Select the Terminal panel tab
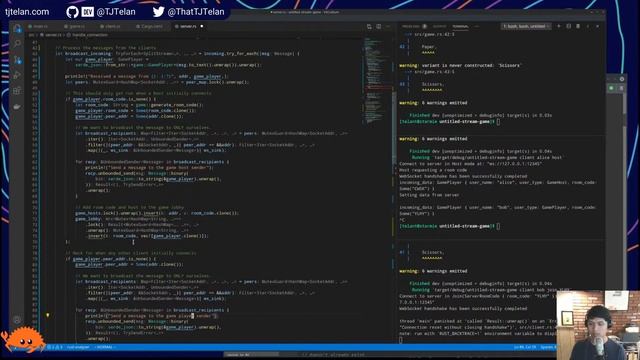 460,26
